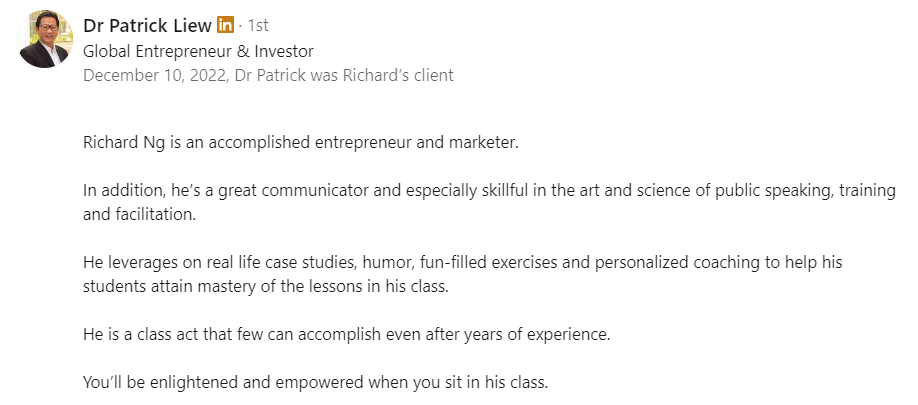This screenshot has width=918, height=405.
Task: Click the December 10, 2022 date text
Action: 155,75
